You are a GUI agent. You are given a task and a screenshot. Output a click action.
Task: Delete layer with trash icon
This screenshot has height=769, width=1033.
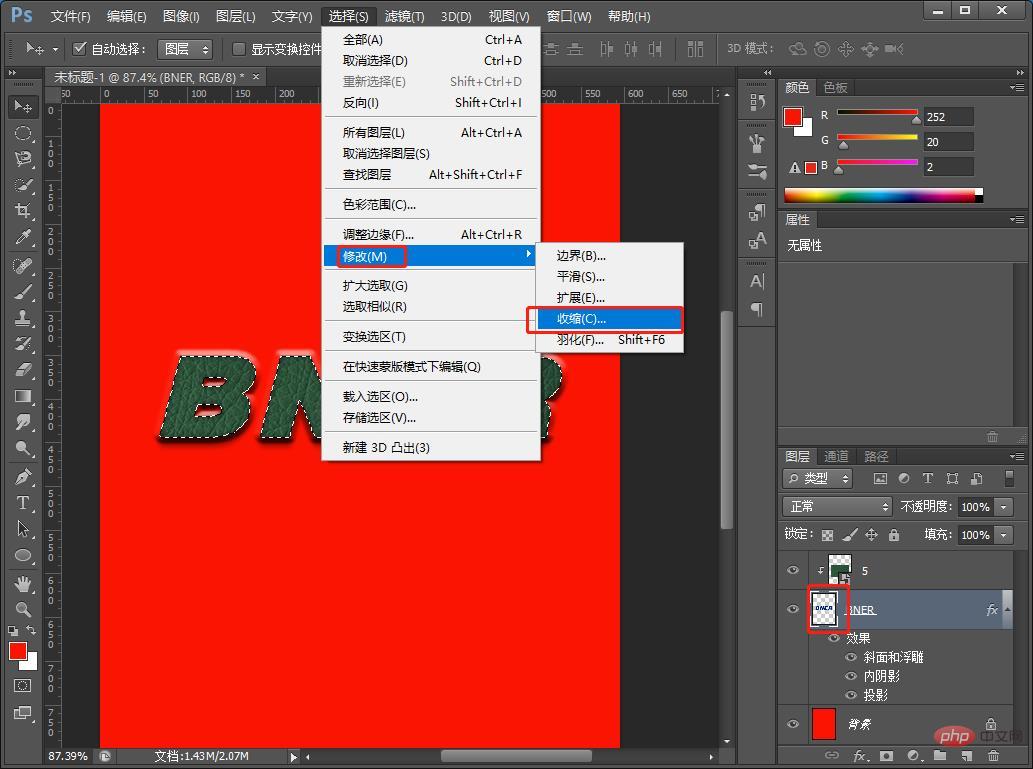(993, 756)
